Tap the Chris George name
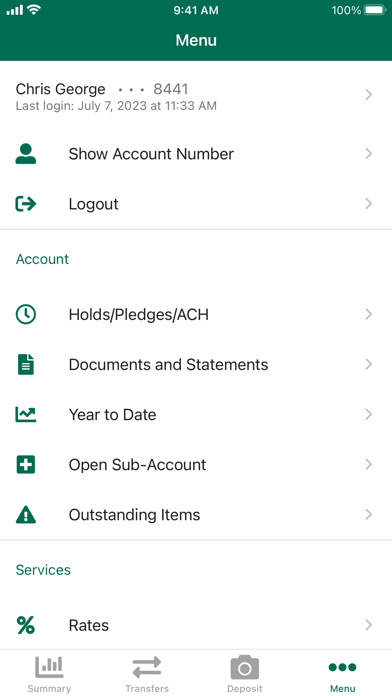Screen dimensions: 392x696 pos(60,89)
